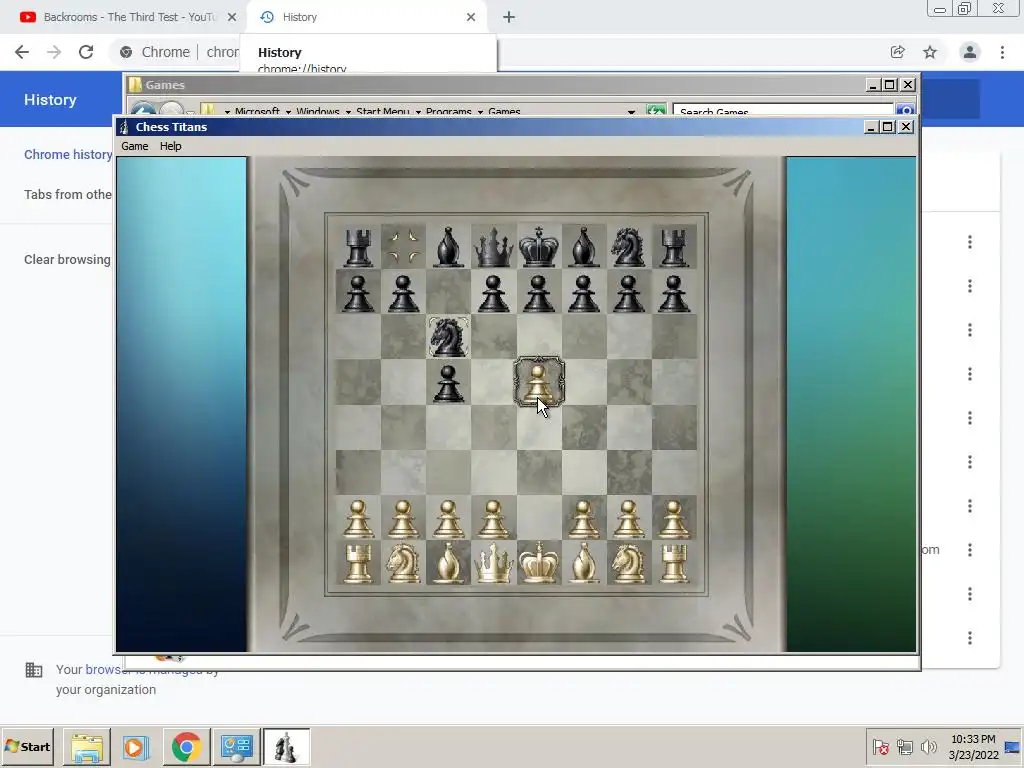Screen dimensions: 1024x768
Task: Select the white pawn on d2
Action: (x=493, y=518)
